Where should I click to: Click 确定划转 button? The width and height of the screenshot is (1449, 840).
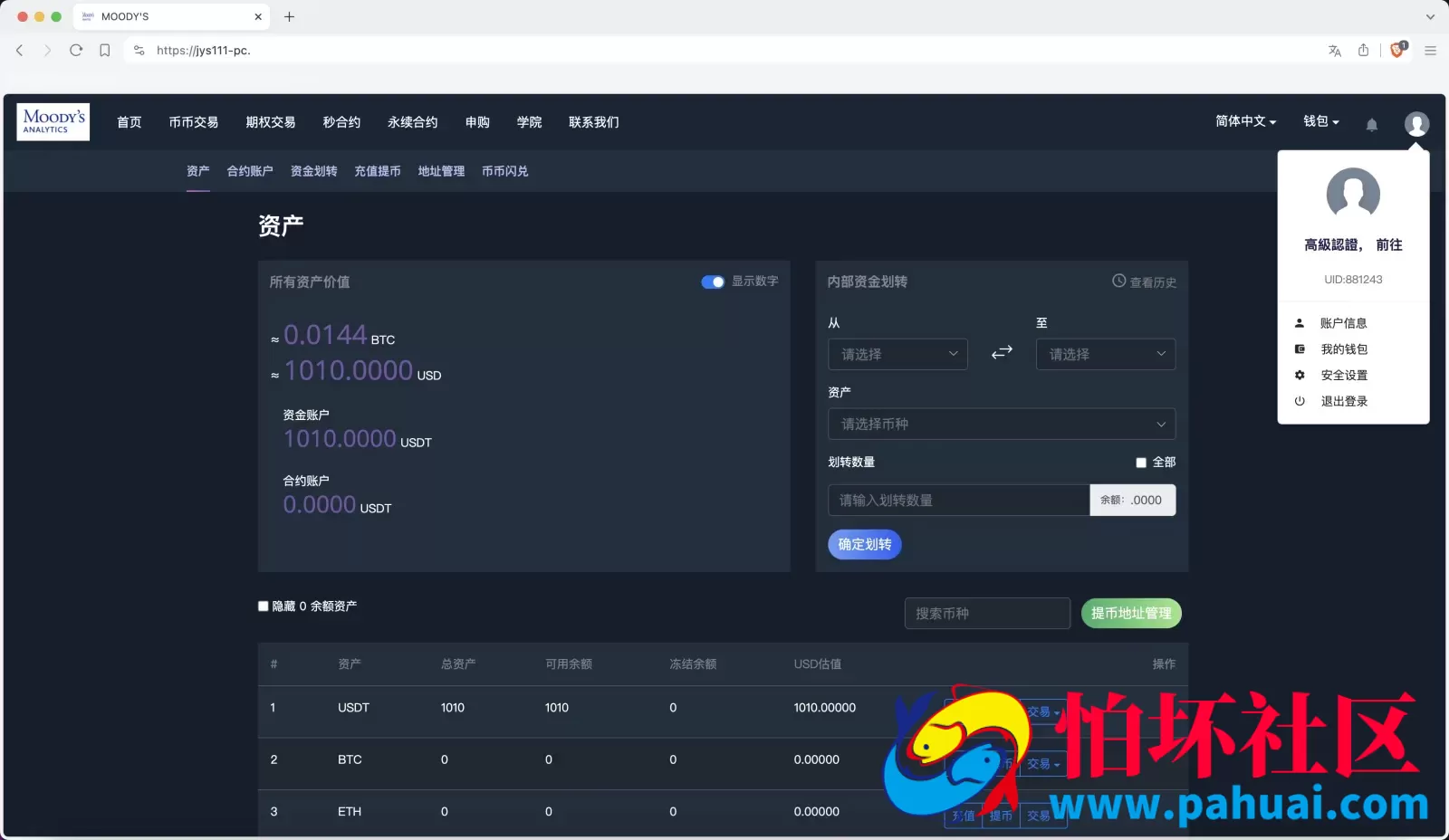(865, 544)
